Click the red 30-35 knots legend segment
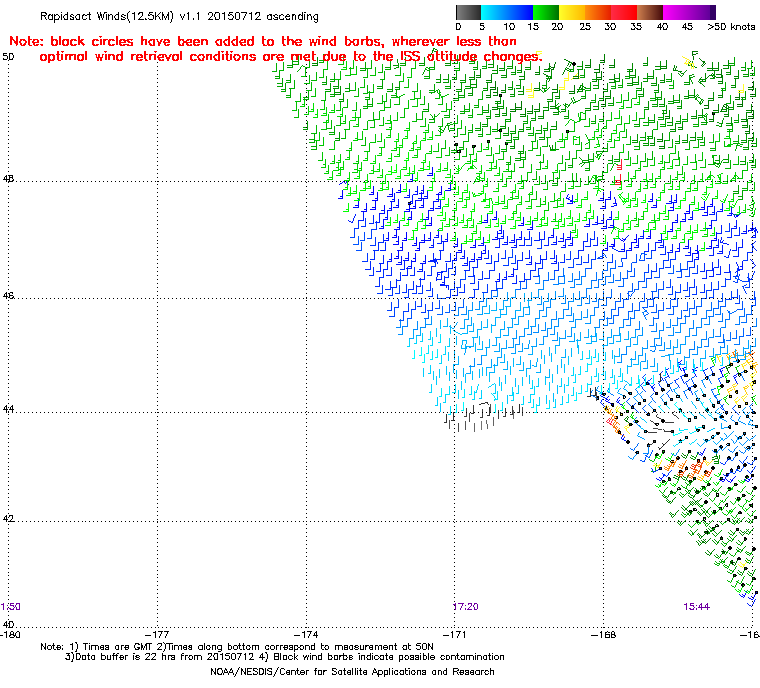Image resolution: width=760 pixels, height=688 pixels. 624,12
